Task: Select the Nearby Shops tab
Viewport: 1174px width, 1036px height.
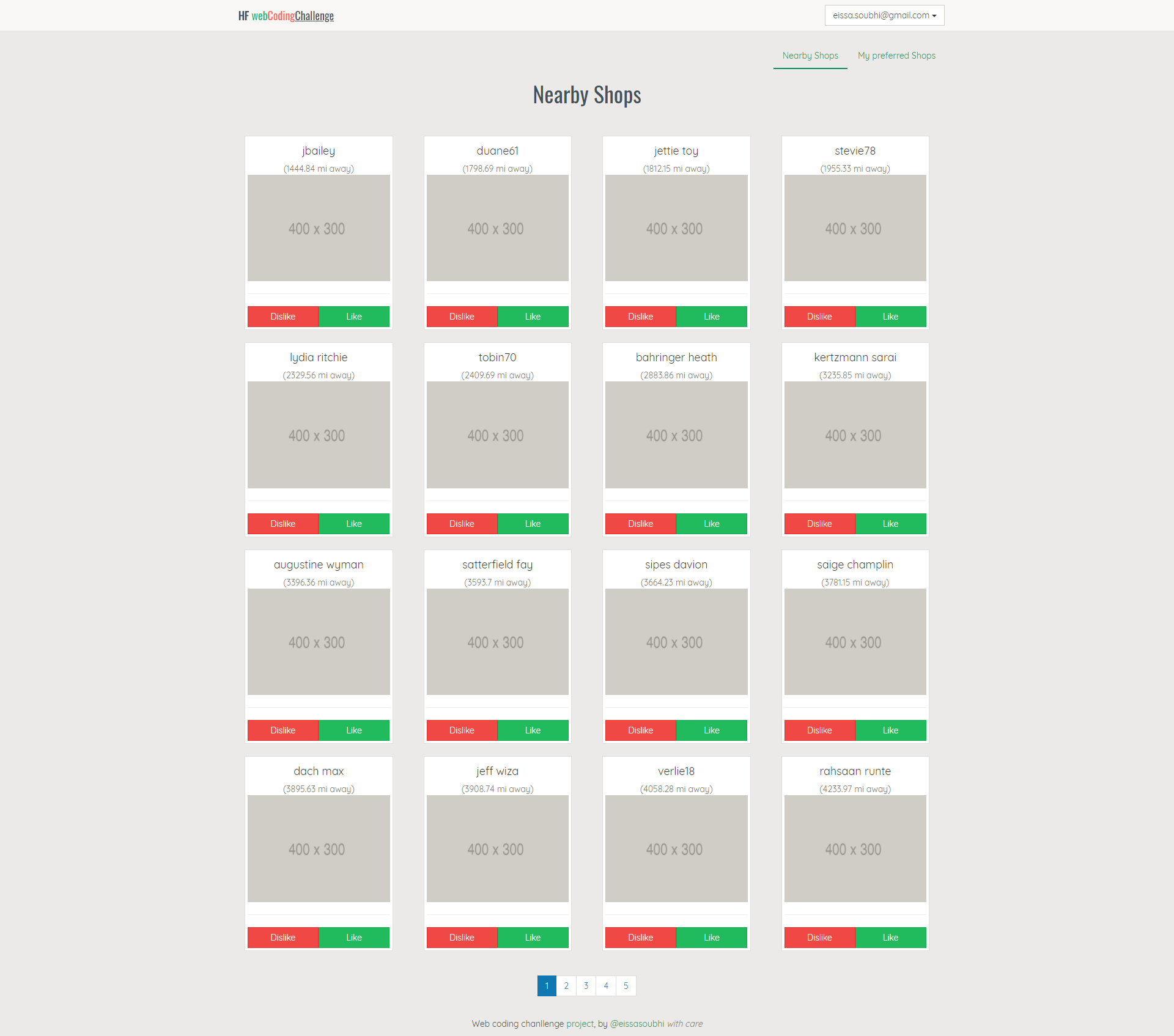Action: pos(810,56)
